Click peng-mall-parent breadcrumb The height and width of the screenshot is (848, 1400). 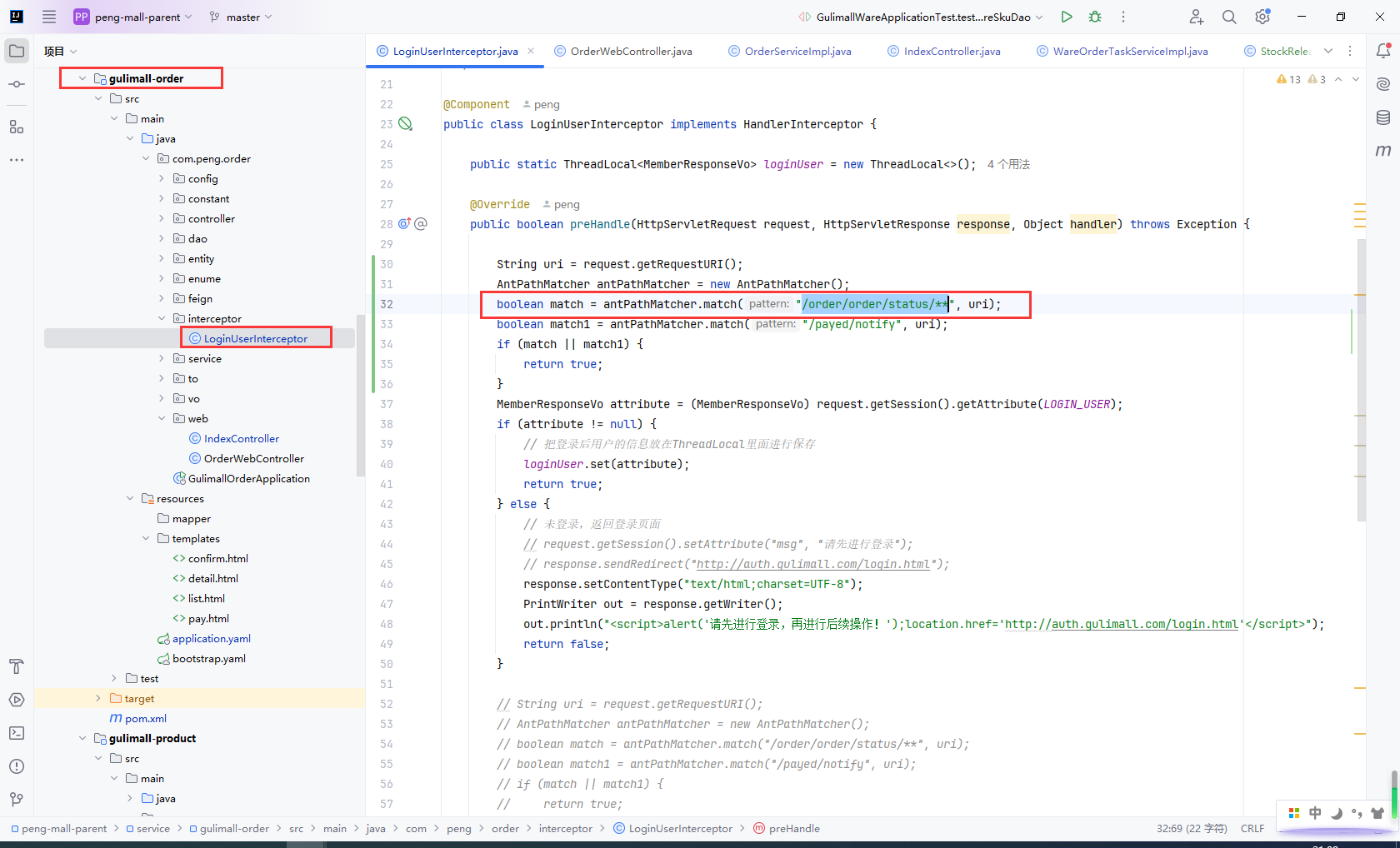59,828
